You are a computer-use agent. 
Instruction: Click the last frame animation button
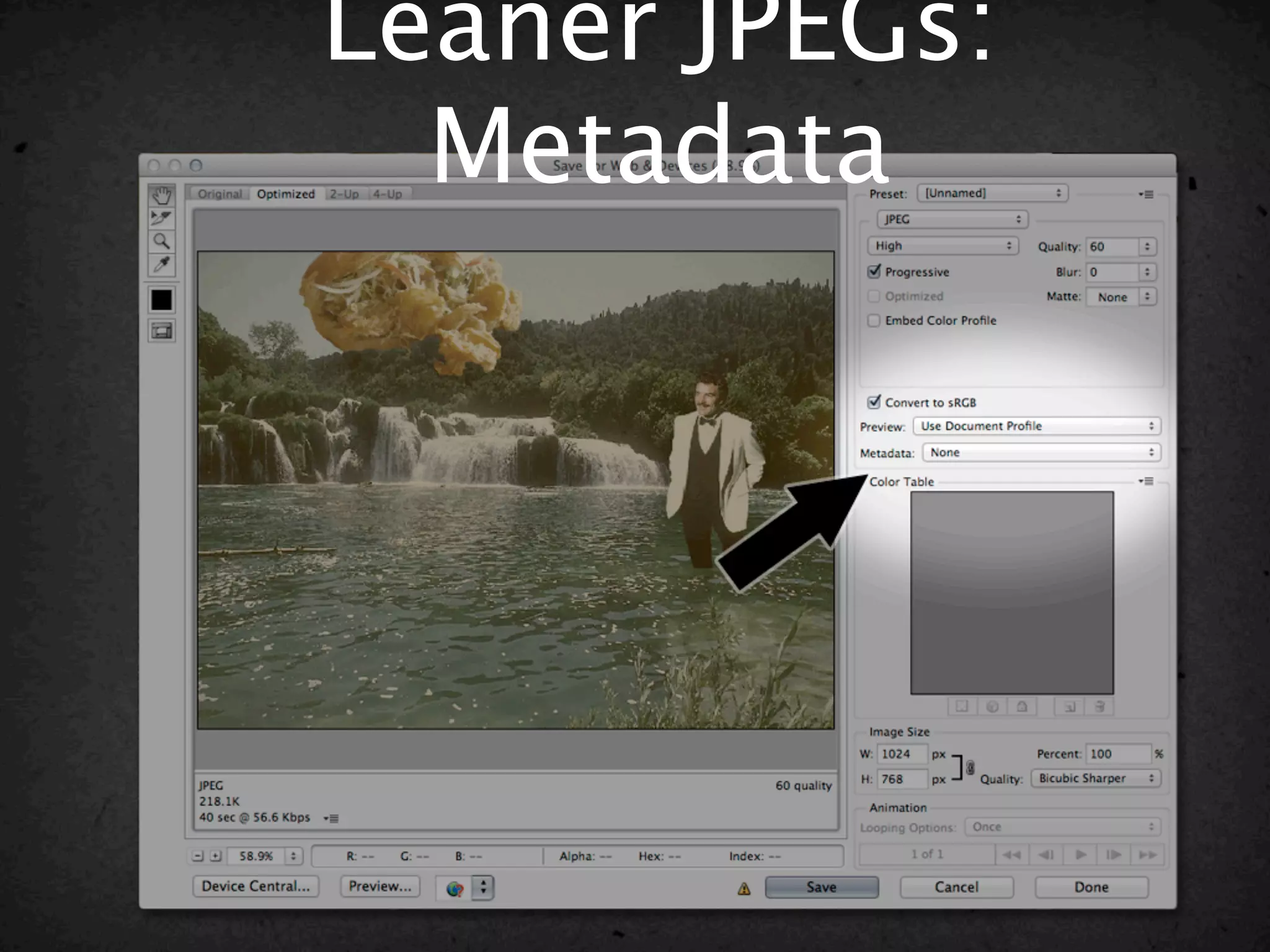pos(1147,855)
